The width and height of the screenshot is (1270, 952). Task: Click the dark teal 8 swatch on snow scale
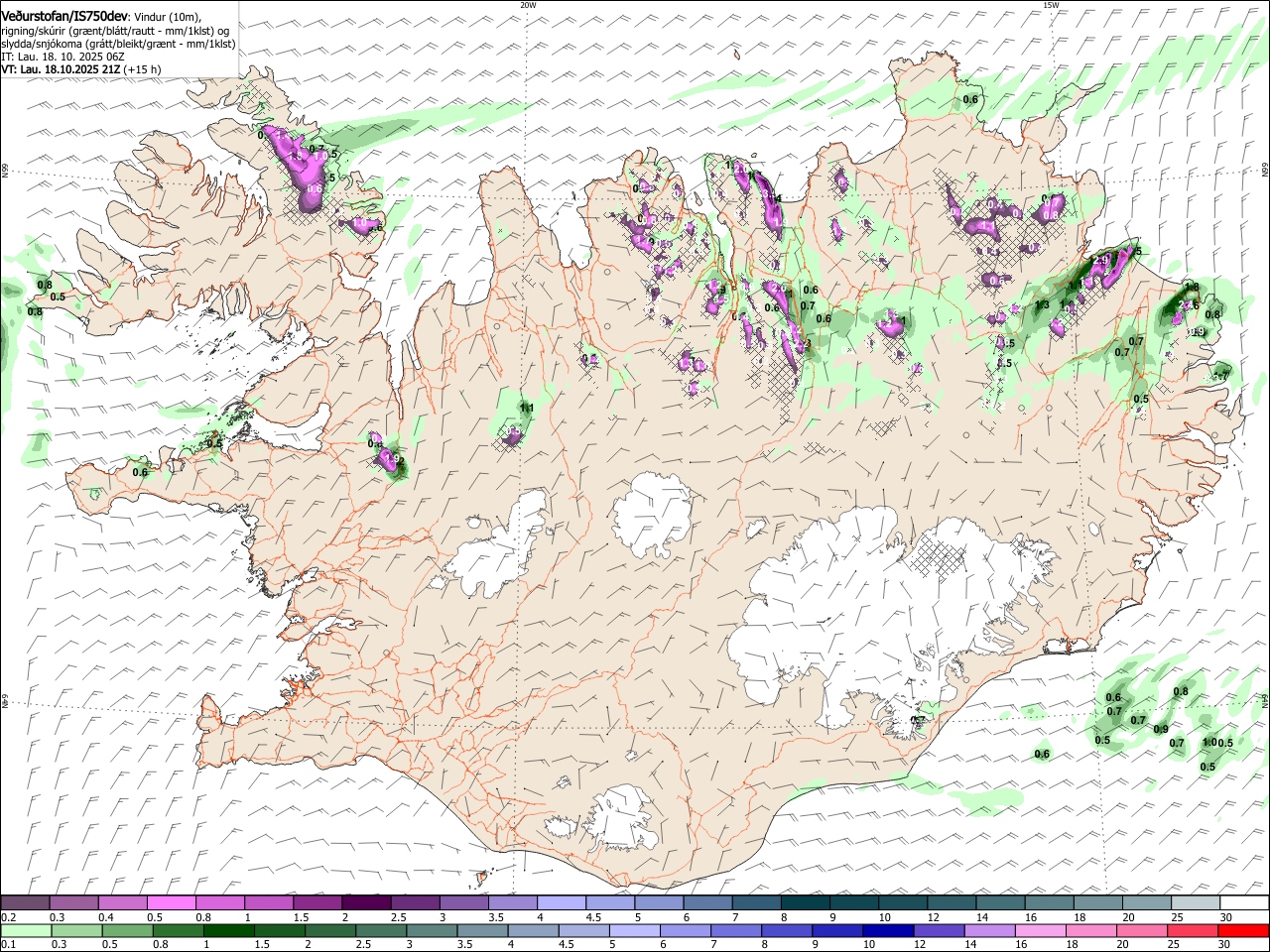(x=805, y=903)
